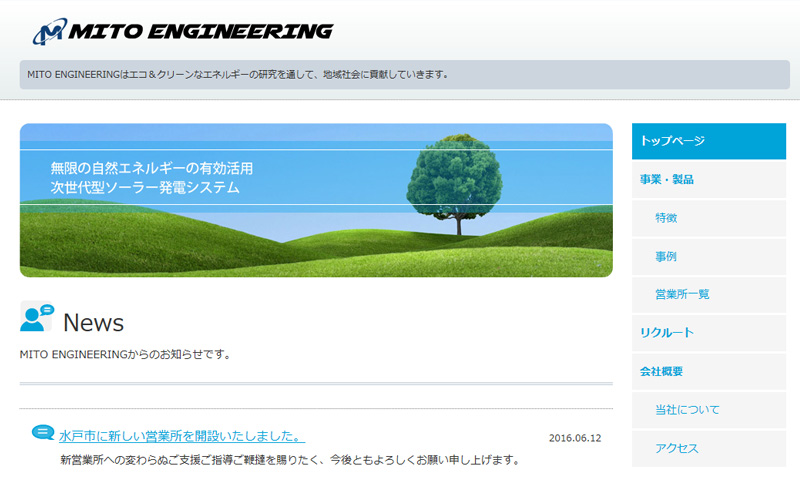Click the MITO ENGINEERING tagline text
The width and height of the screenshot is (800, 480).
click(x=238, y=74)
